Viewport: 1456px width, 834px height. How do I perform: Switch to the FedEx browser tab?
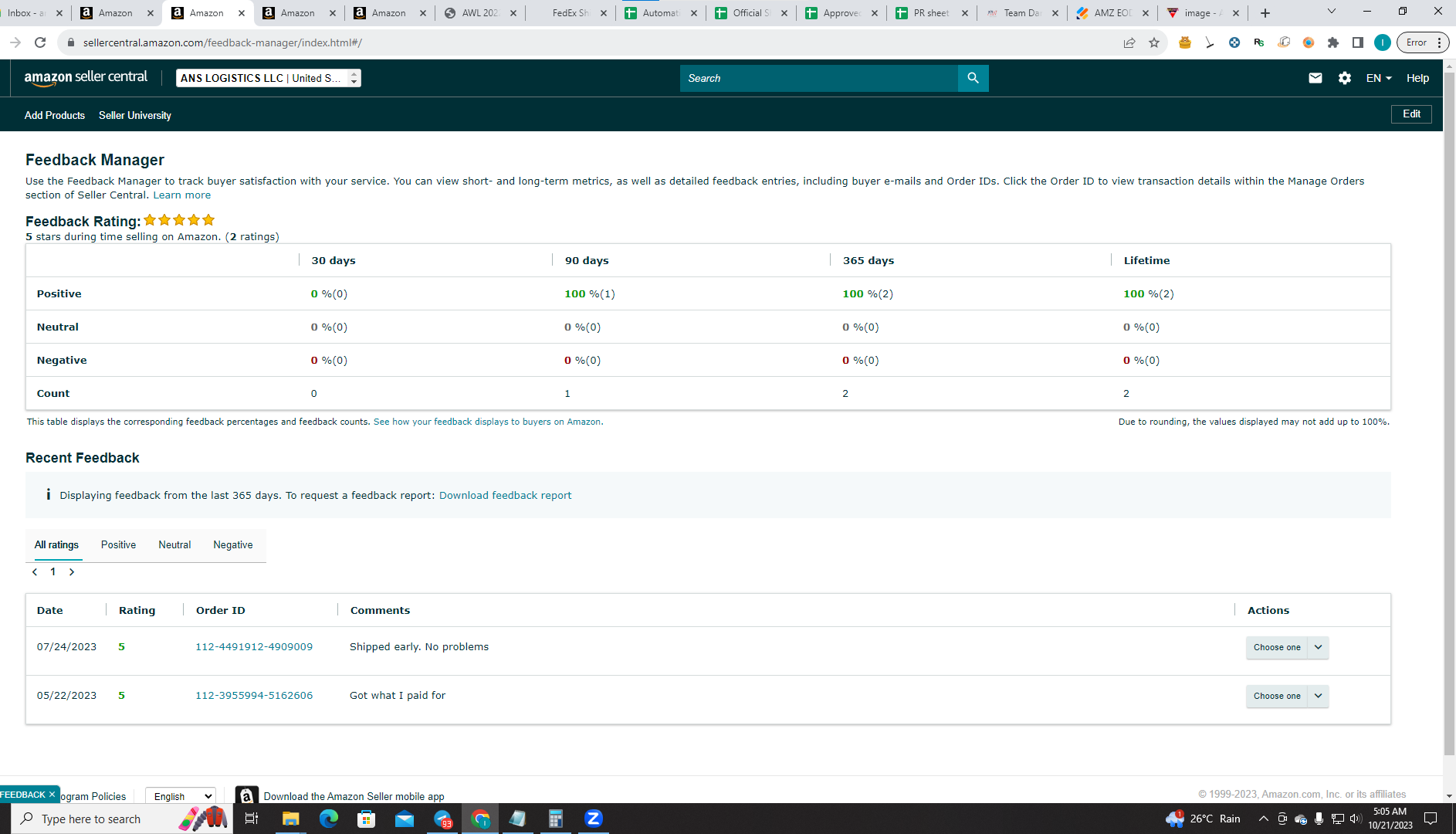pyautogui.click(x=571, y=13)
